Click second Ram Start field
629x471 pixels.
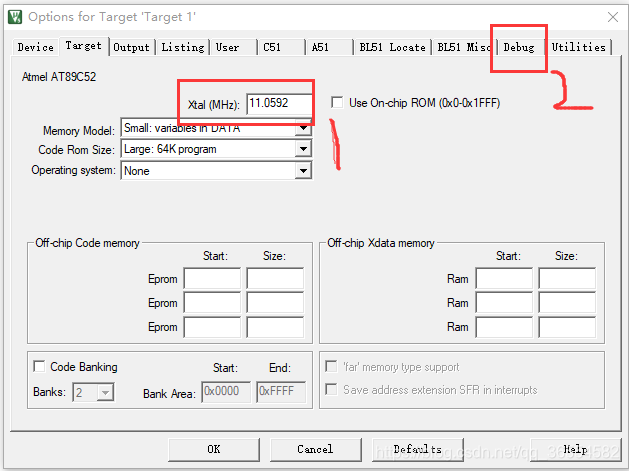point(504,302)
